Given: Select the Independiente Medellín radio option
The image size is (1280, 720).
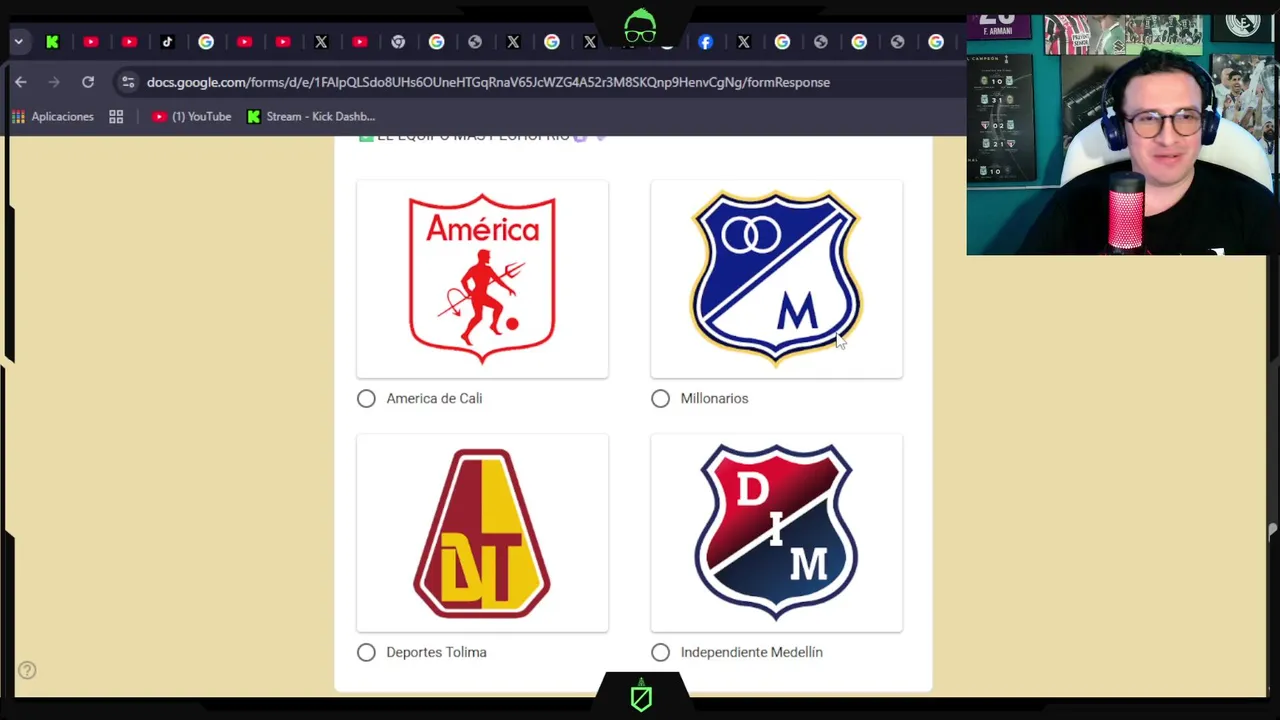Looking at the screenshot, I should coord(660,652).
